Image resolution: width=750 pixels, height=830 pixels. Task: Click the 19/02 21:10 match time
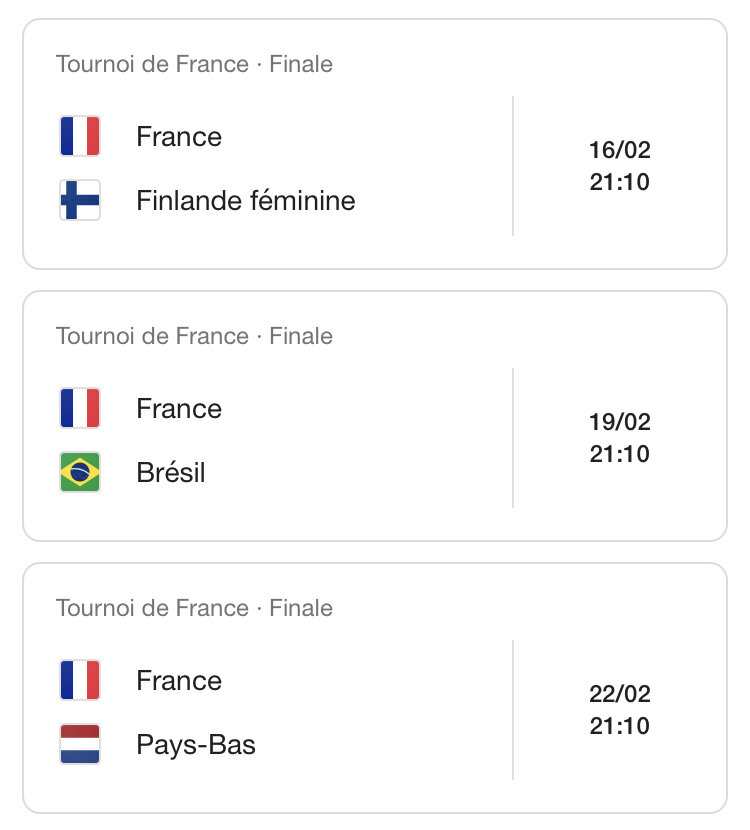click(619, 439)
